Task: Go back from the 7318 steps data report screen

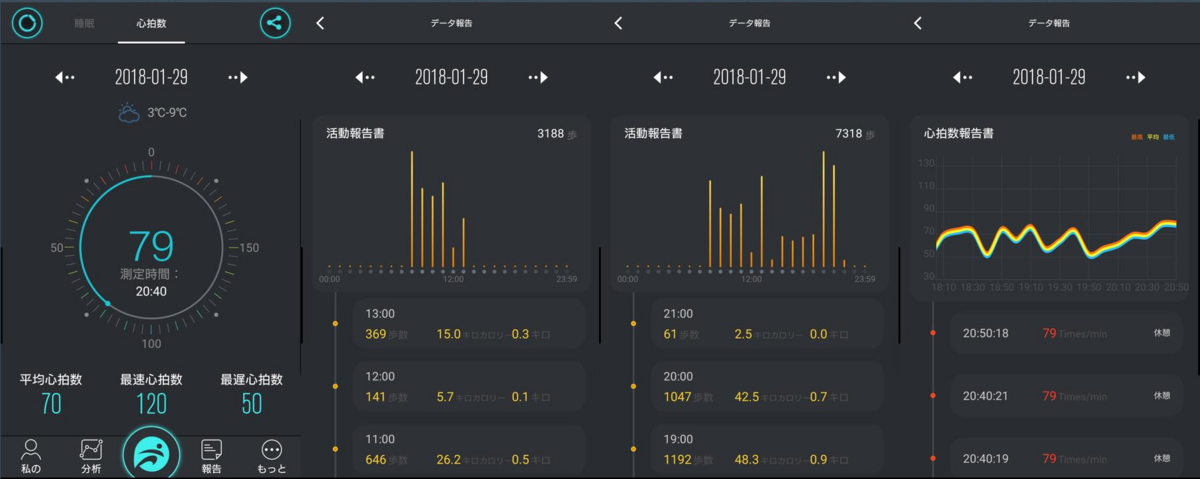Action: 618,23
